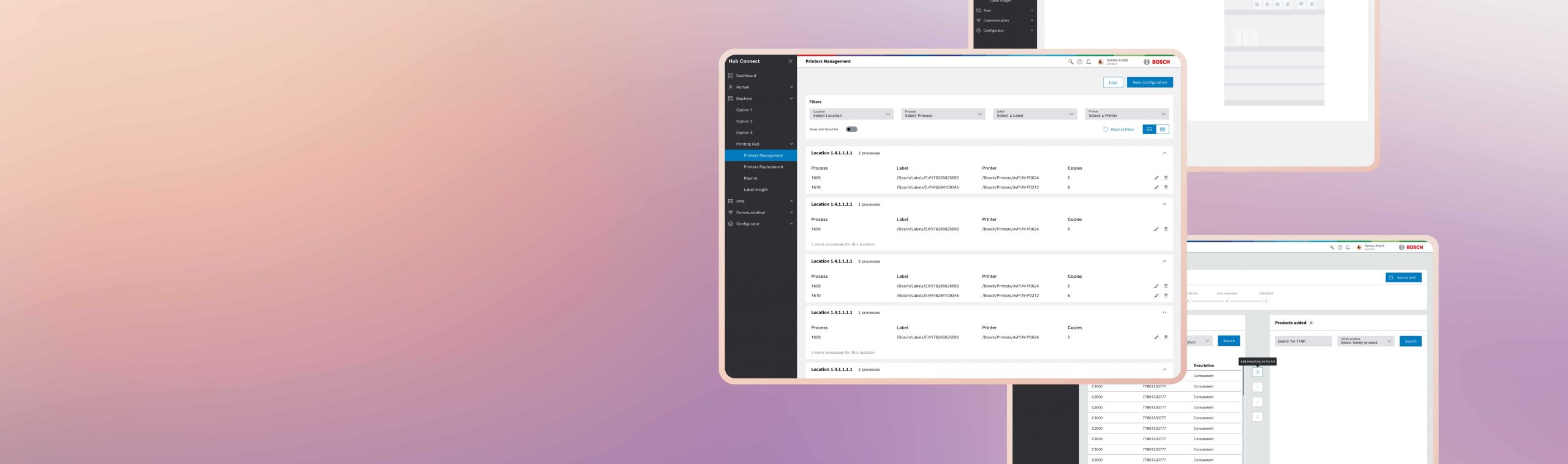Open help icon in Printers Management header
Screen dimensions: 1568x464
(1080, 62)
